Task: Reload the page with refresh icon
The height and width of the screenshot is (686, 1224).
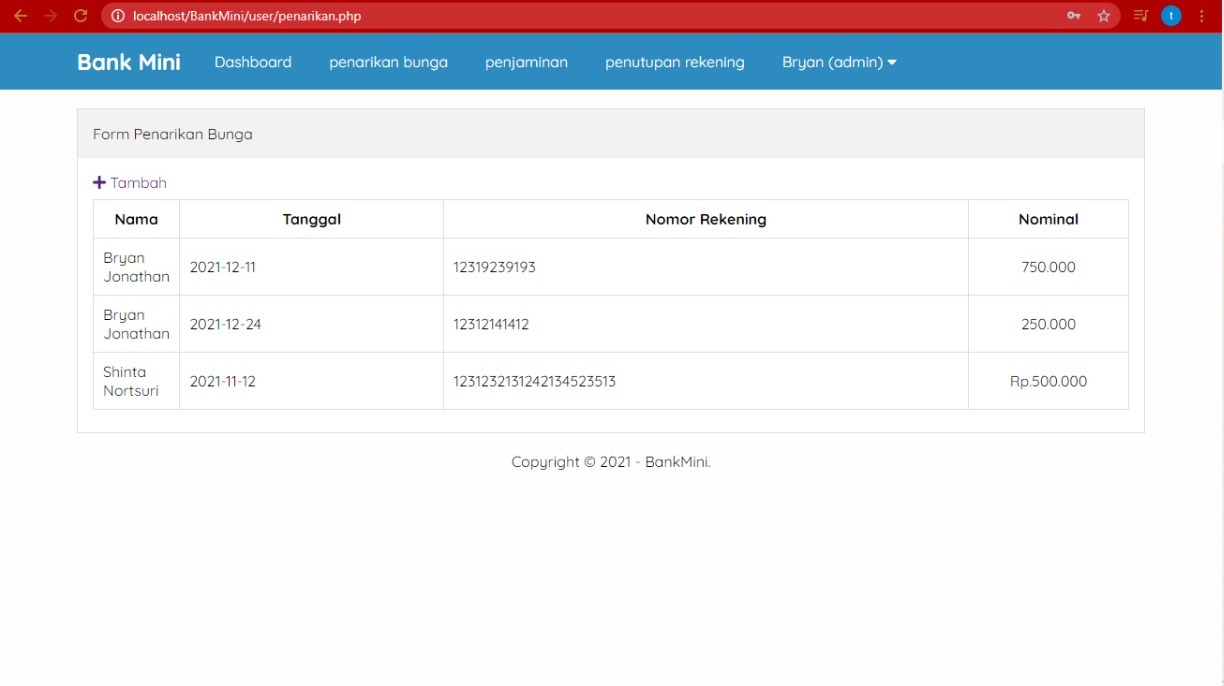Action: (81, 16)
